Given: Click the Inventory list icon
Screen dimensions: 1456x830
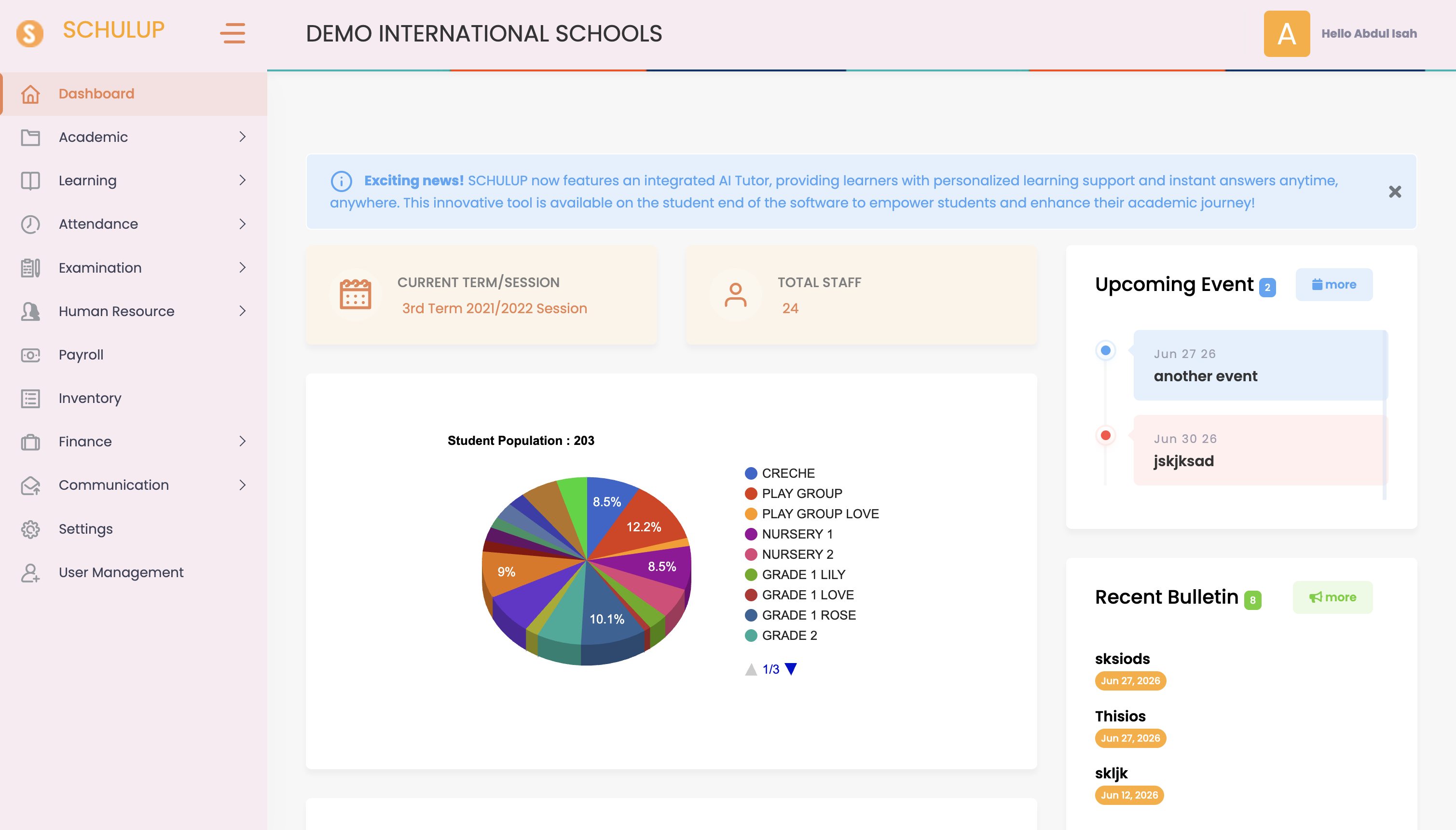Looking at the screenshot, I should [x=30, y=399].
